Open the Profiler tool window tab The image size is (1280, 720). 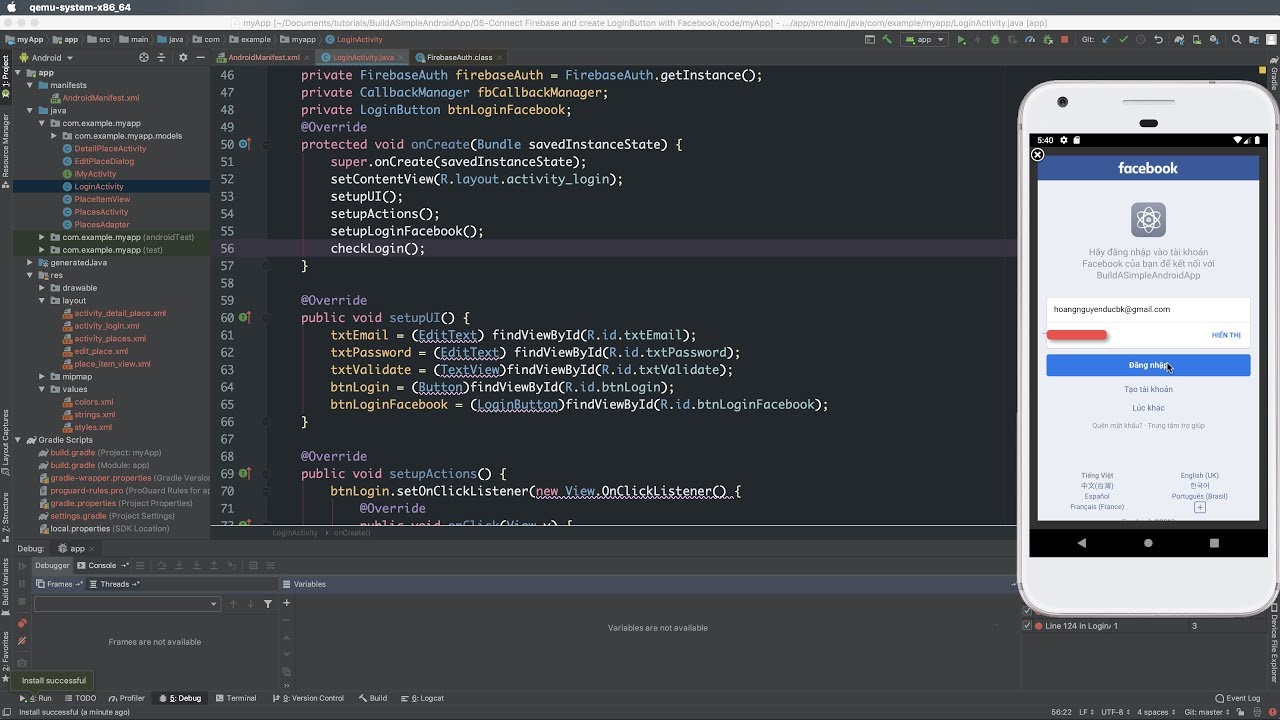coord(126,698)
